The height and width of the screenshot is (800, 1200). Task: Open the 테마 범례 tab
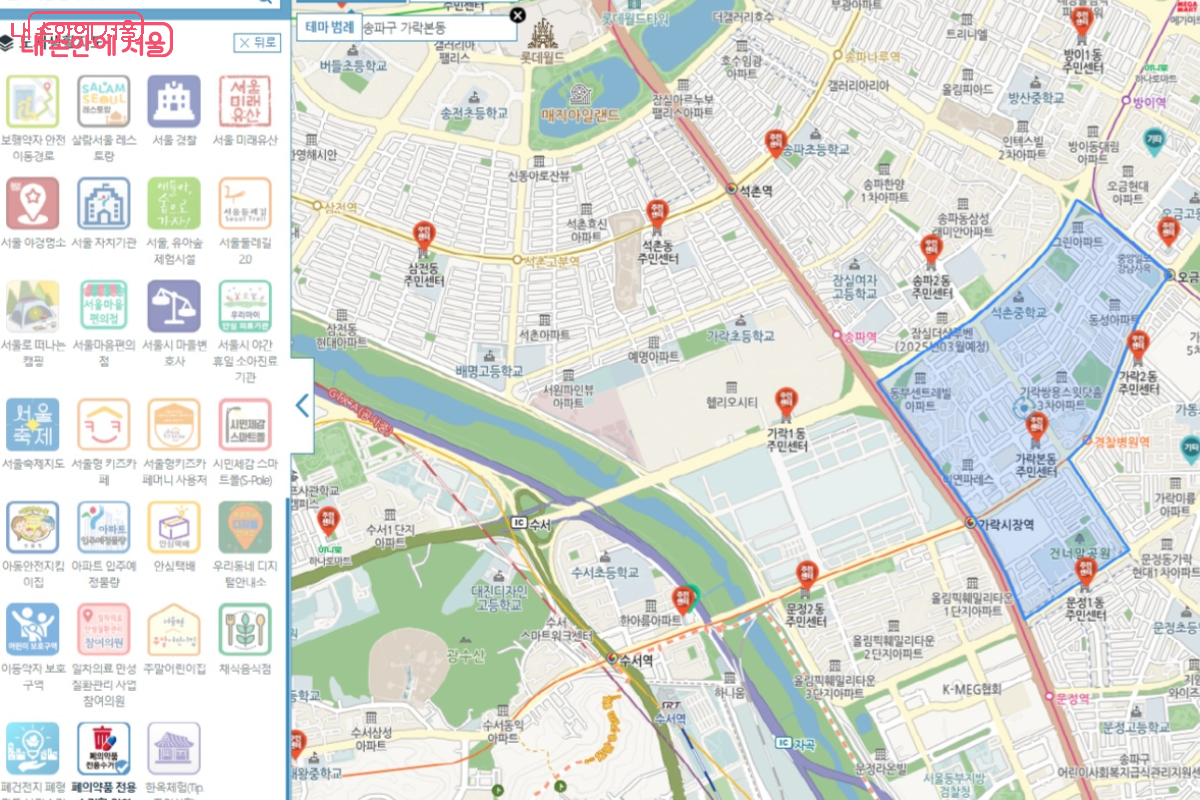329,27
